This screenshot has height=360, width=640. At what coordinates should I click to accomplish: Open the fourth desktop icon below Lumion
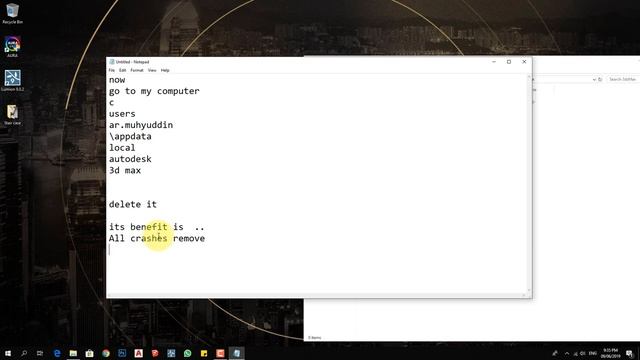12,115
